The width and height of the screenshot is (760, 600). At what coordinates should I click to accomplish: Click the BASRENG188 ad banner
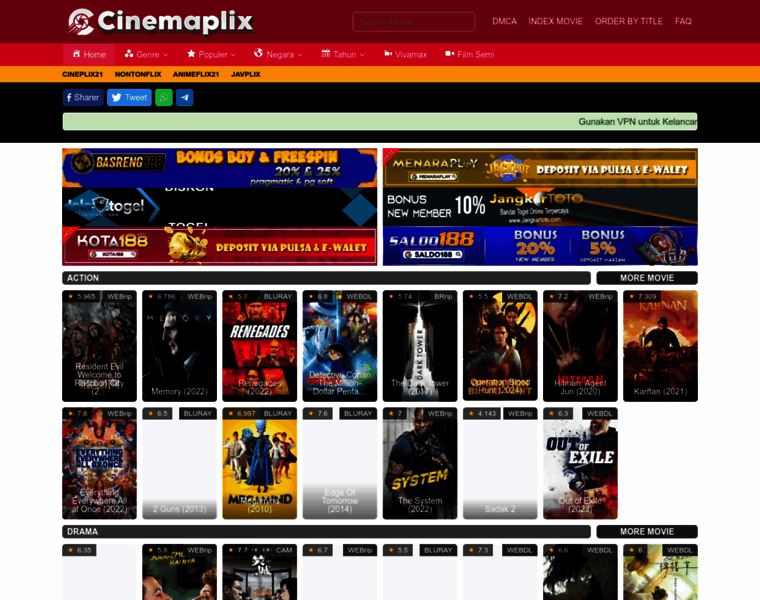pyautogui.click(x=220, y=168)
